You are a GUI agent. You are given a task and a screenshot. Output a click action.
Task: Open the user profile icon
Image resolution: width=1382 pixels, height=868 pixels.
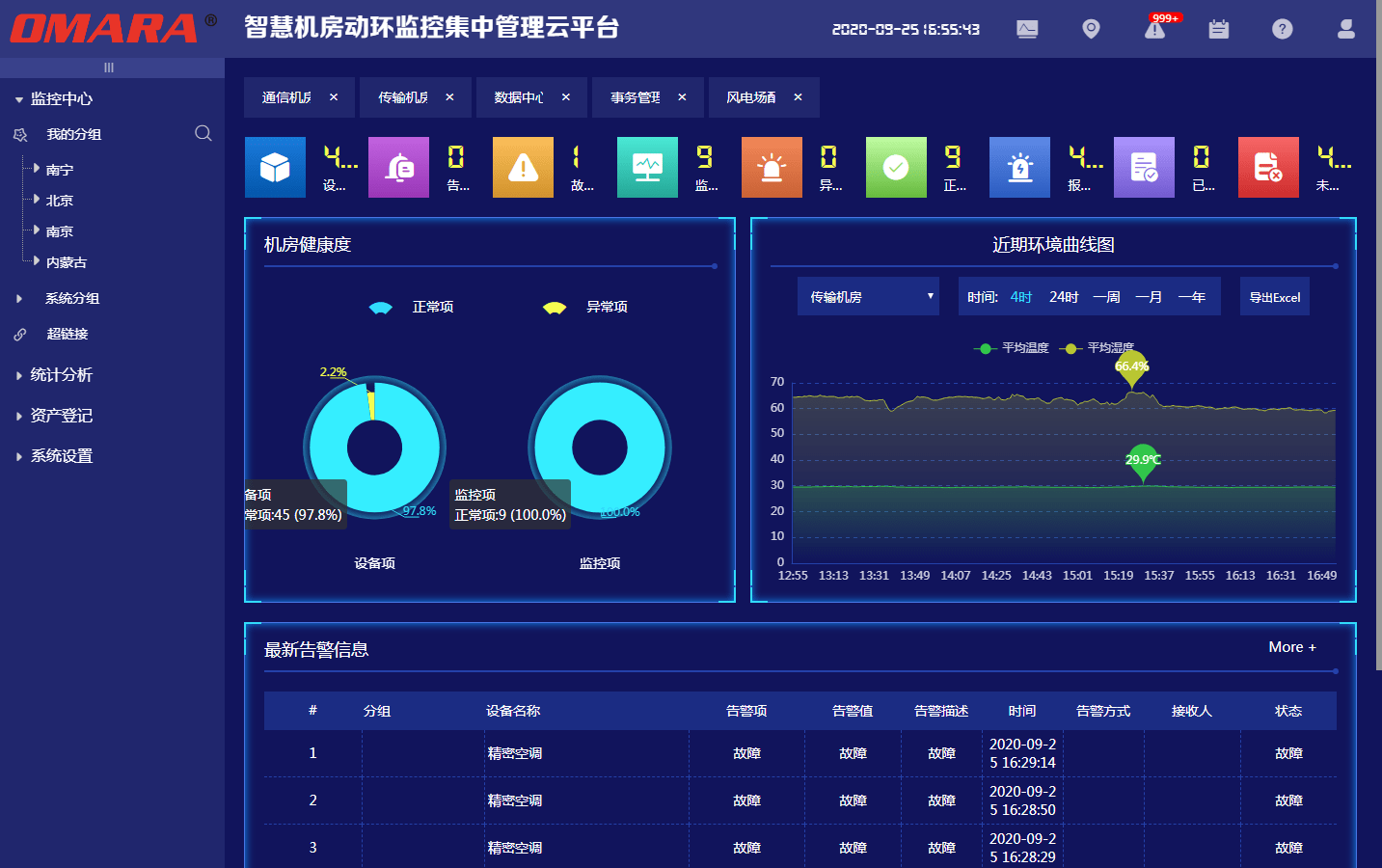(1346, 29)
